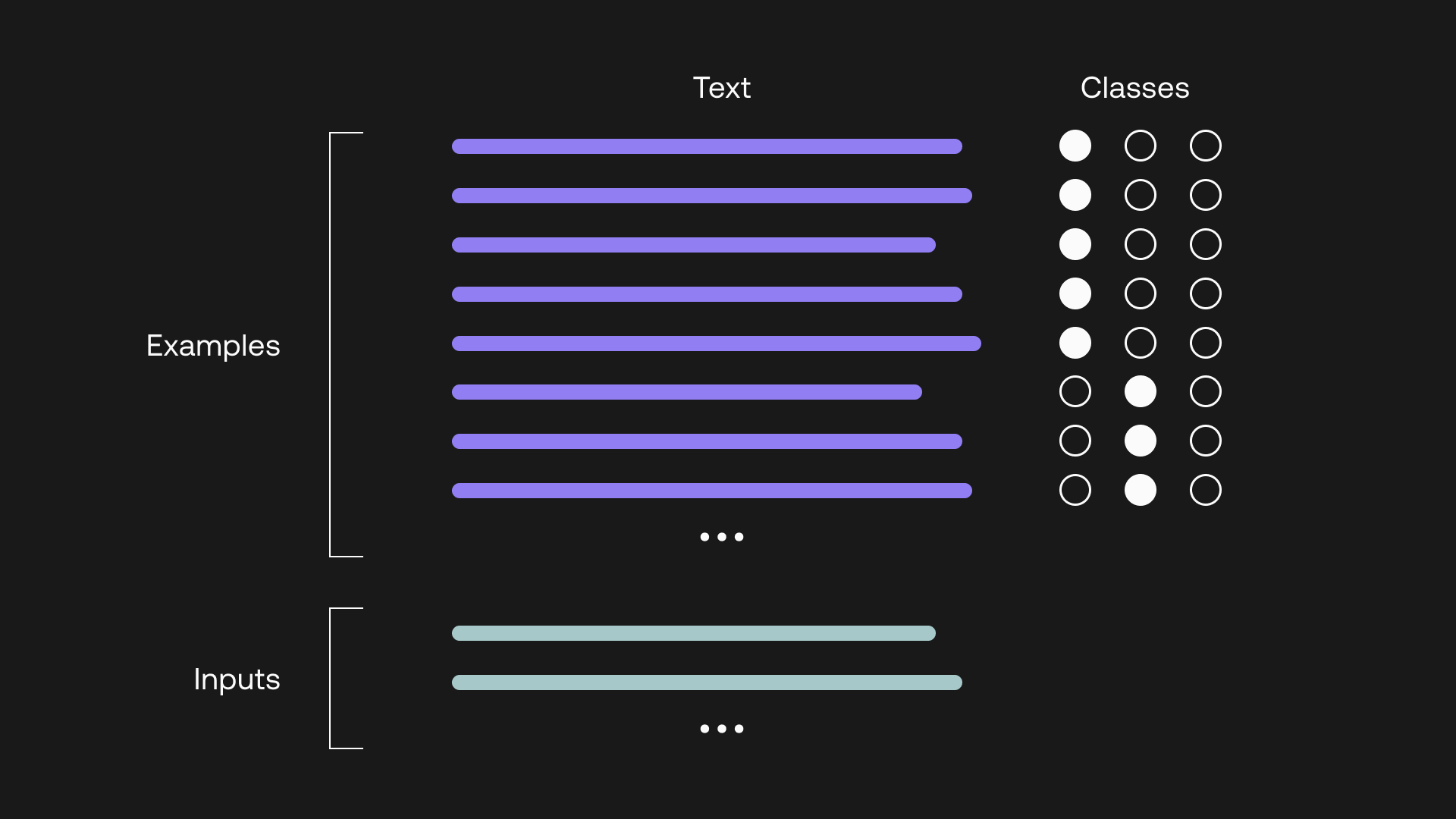
Task: Click the "Text" column heading
Action: [x=721, y=88]
